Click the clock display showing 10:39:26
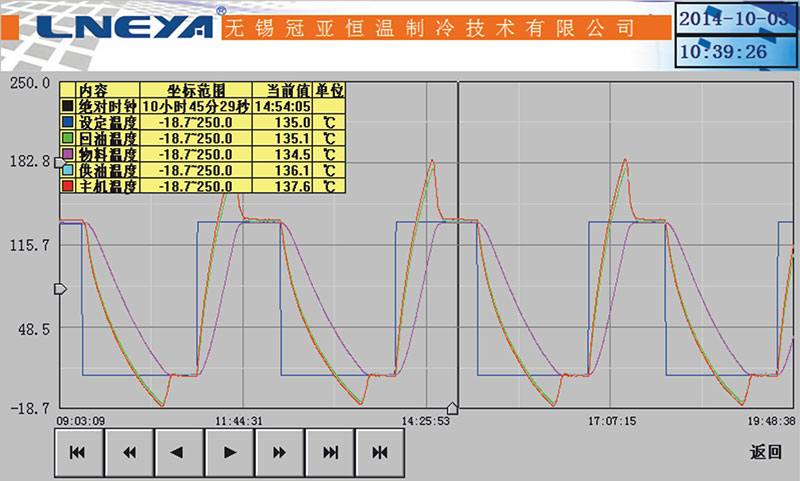 [x=737, y=51]
